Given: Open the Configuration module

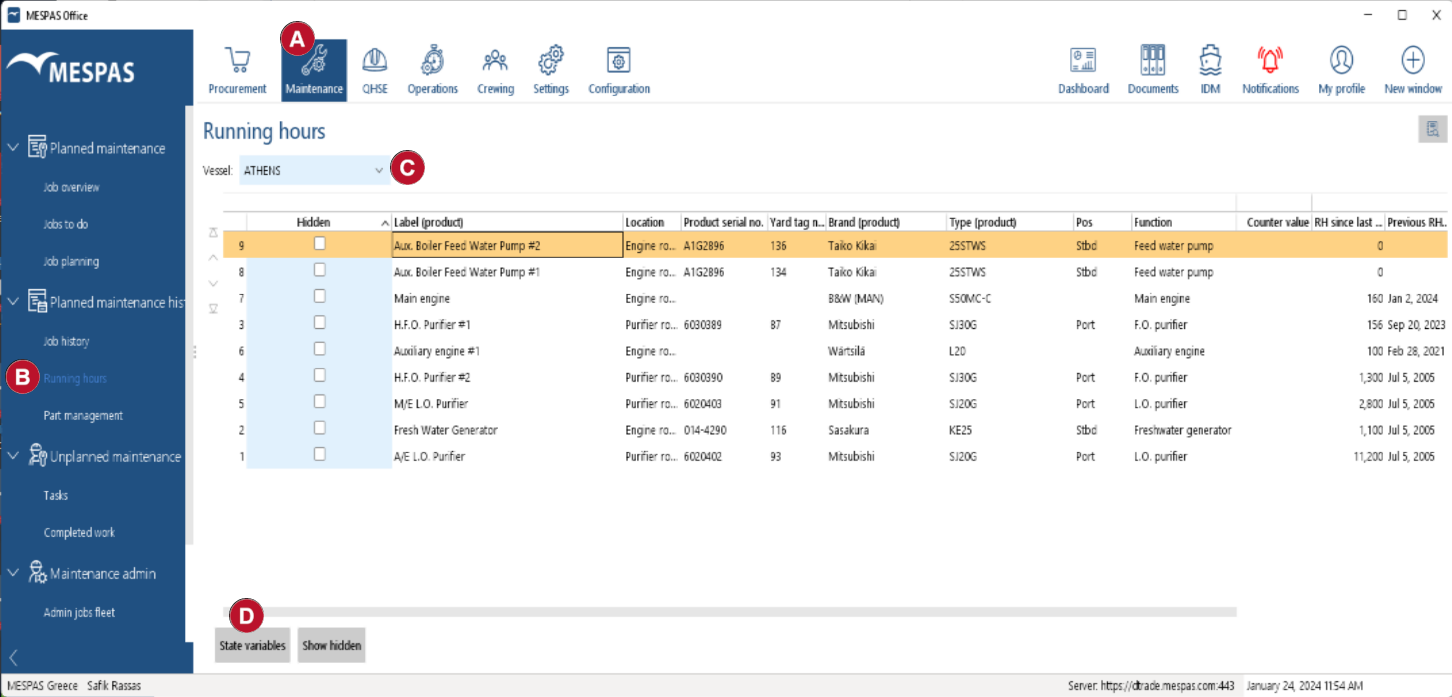Looking at the screenshot, I should (619, 70).
